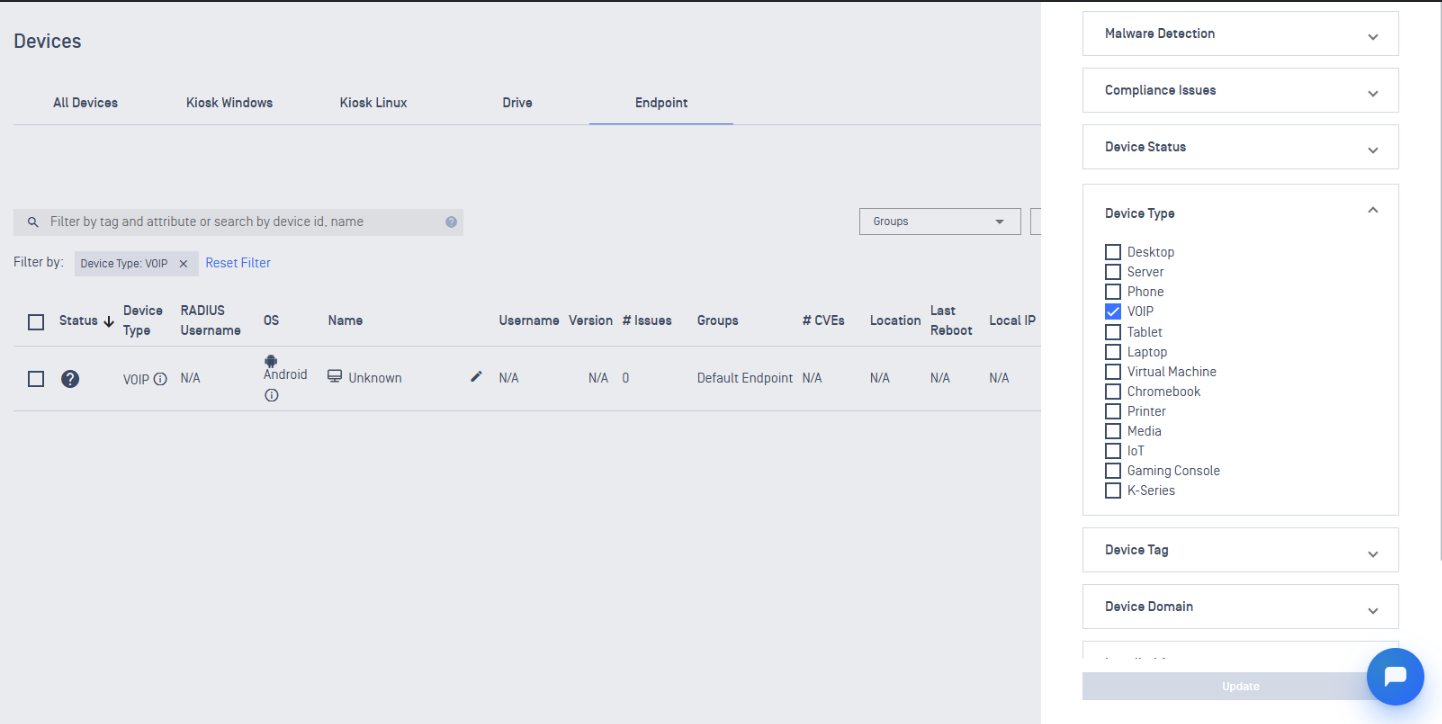Sort by the Local IP column header
The image size is (1442, 724).
[x=1012, y=321]
